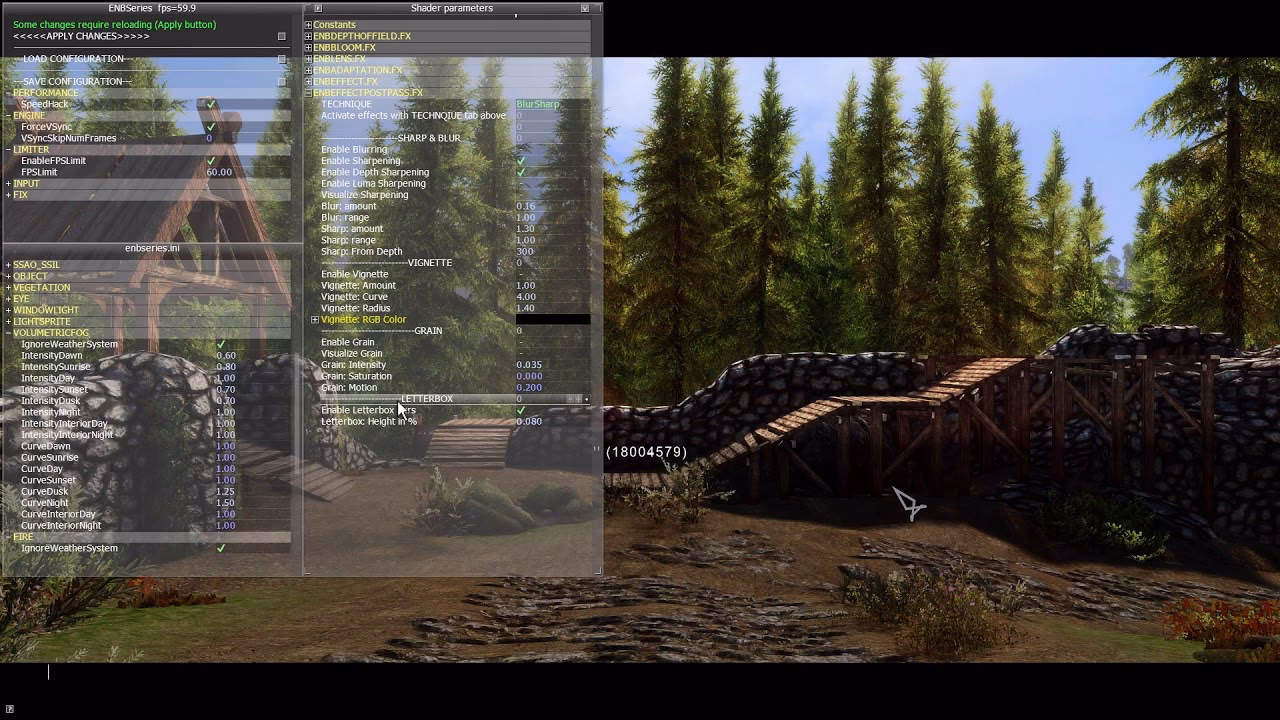Viewport: 1280px width, 720px height.
Task: Expand ENBADAPTATION.FX plus icon
Action: point(309,70)
